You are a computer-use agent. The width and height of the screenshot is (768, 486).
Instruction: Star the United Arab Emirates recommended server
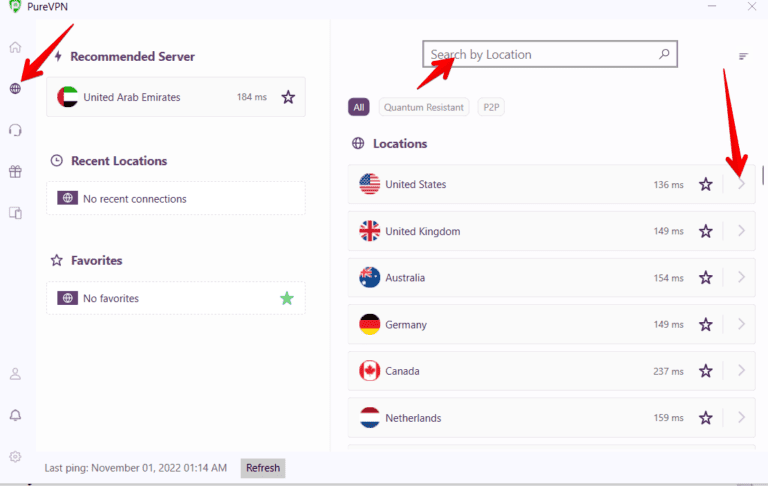coord(288,97)
